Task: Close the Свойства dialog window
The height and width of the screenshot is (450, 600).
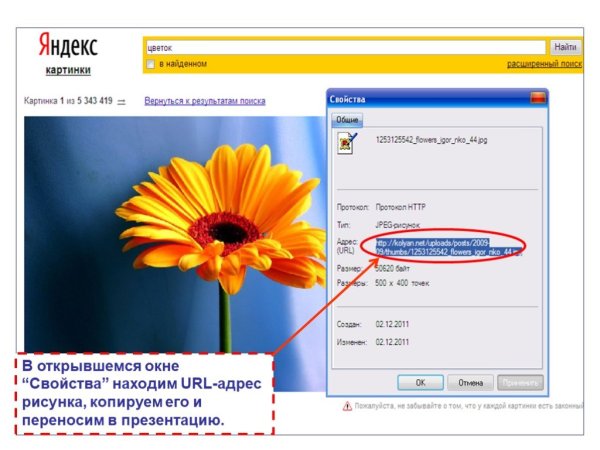Action: (x=539, y=99)
